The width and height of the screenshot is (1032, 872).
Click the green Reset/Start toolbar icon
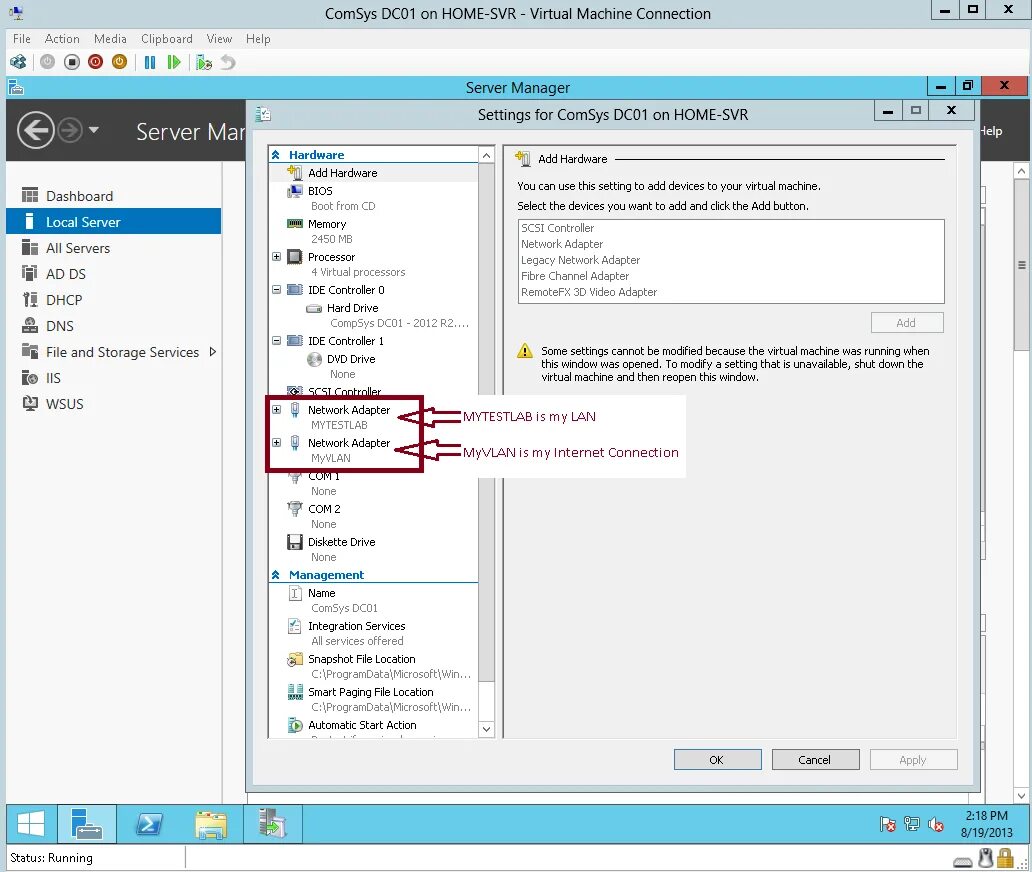(174, 63)
